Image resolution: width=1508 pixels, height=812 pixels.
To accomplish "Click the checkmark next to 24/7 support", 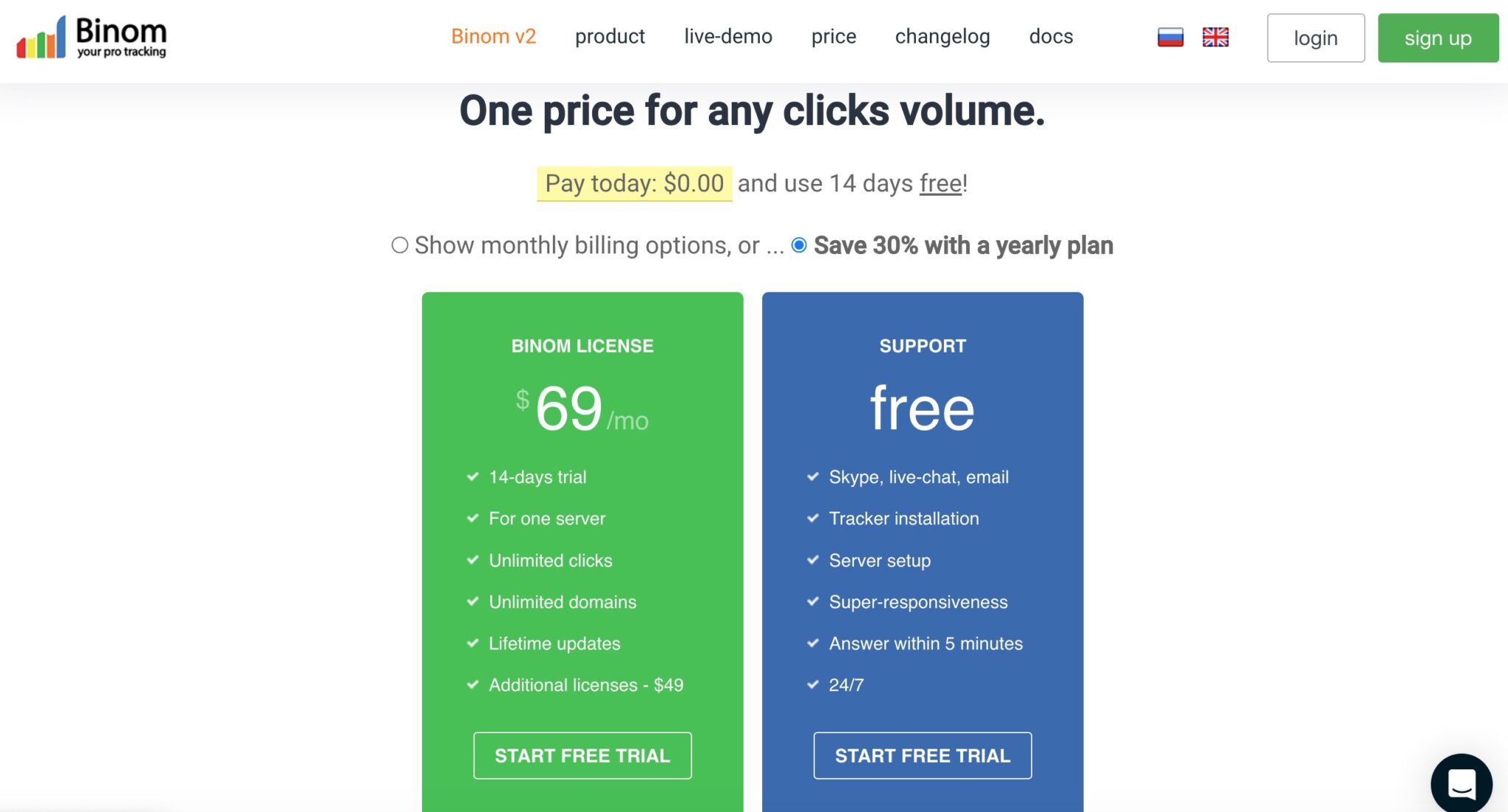I will pyautogui.click(x=813, y=685).
